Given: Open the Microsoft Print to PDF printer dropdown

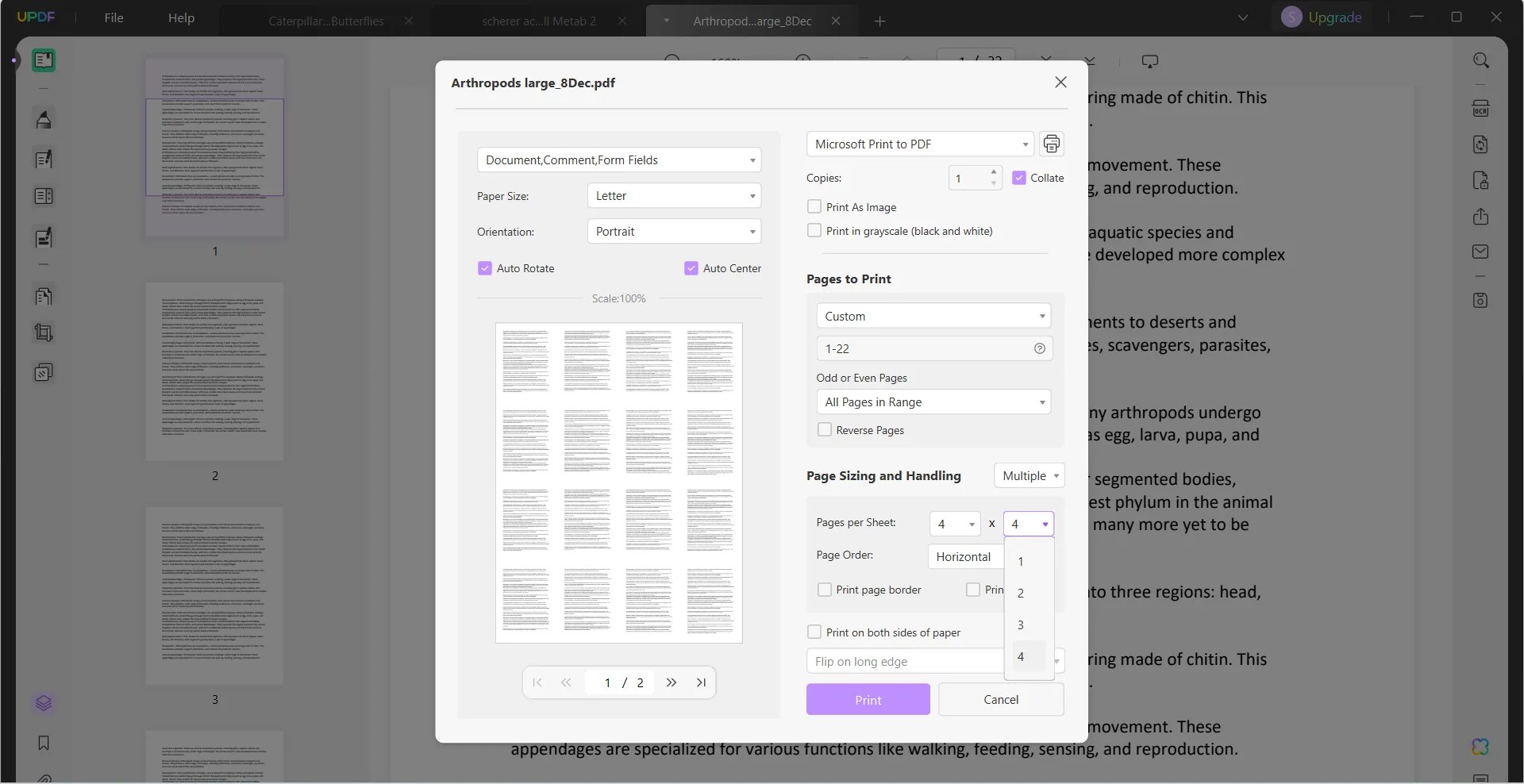Looking at the screenshot, I should click(918, 144).
